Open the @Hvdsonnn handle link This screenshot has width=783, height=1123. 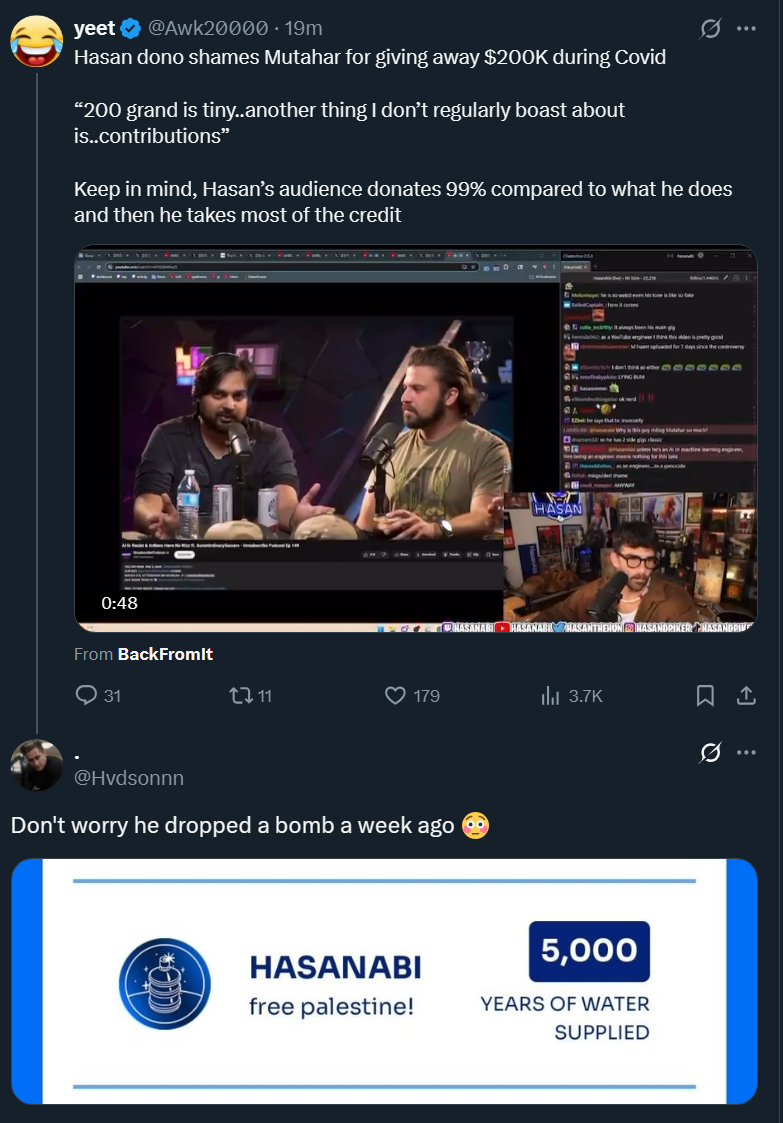click(x=129, y=778)
